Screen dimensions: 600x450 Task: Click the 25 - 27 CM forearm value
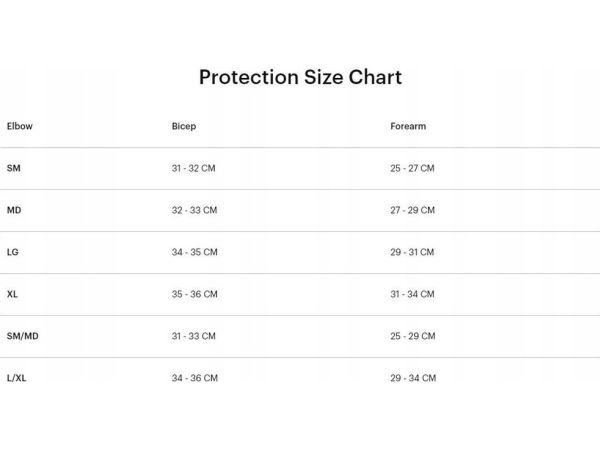click(412, 168)
